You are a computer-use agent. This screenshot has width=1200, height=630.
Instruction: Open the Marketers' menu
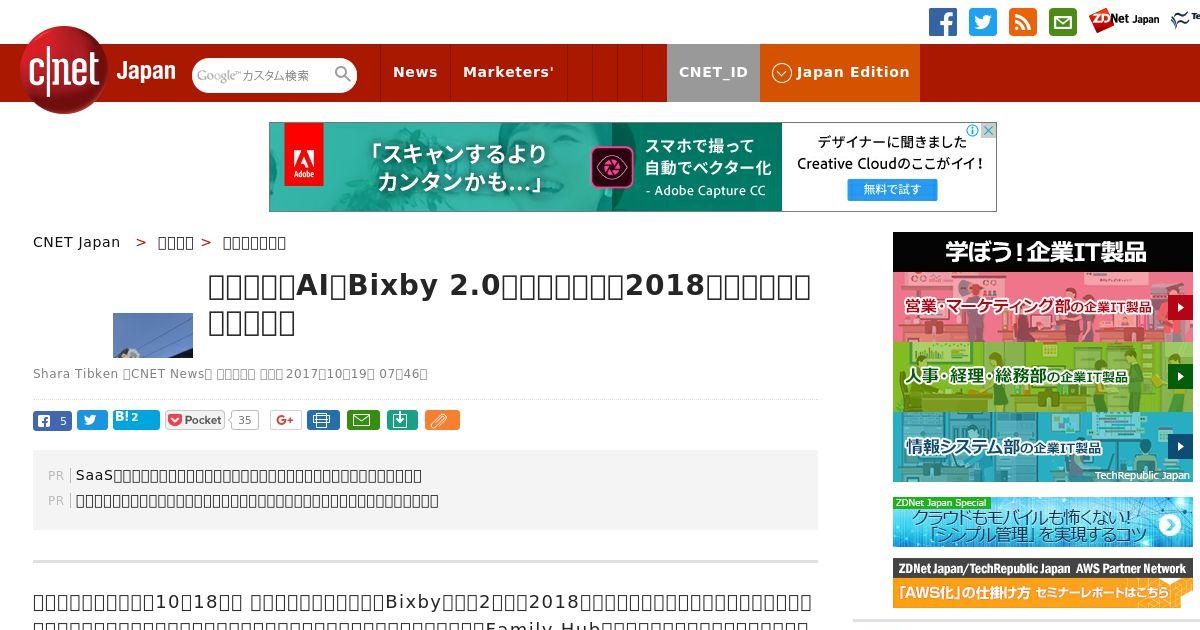508,73
